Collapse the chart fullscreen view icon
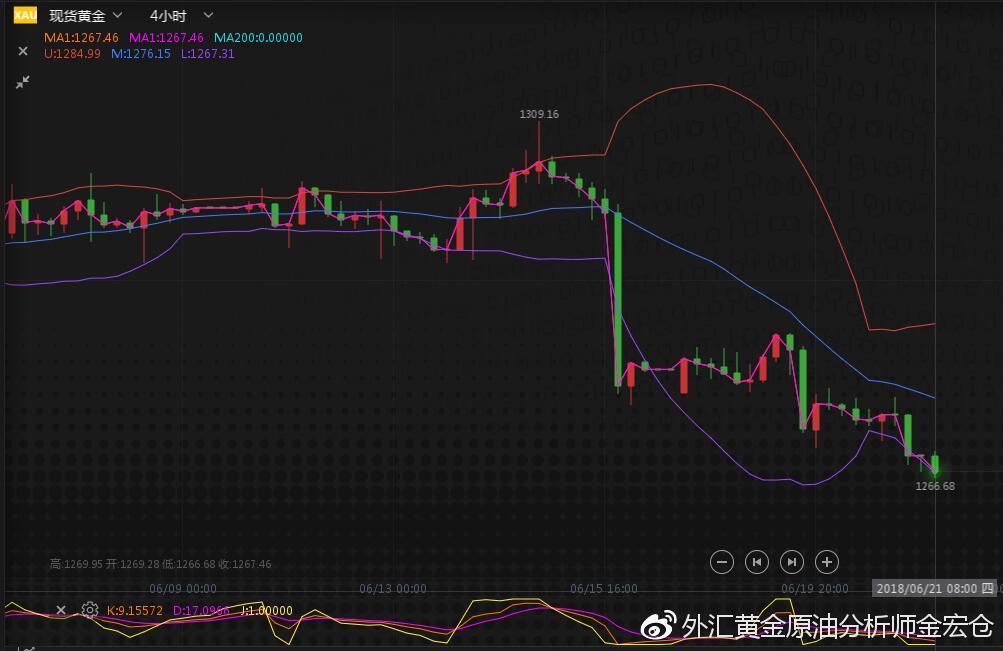 tap(23, 82)
